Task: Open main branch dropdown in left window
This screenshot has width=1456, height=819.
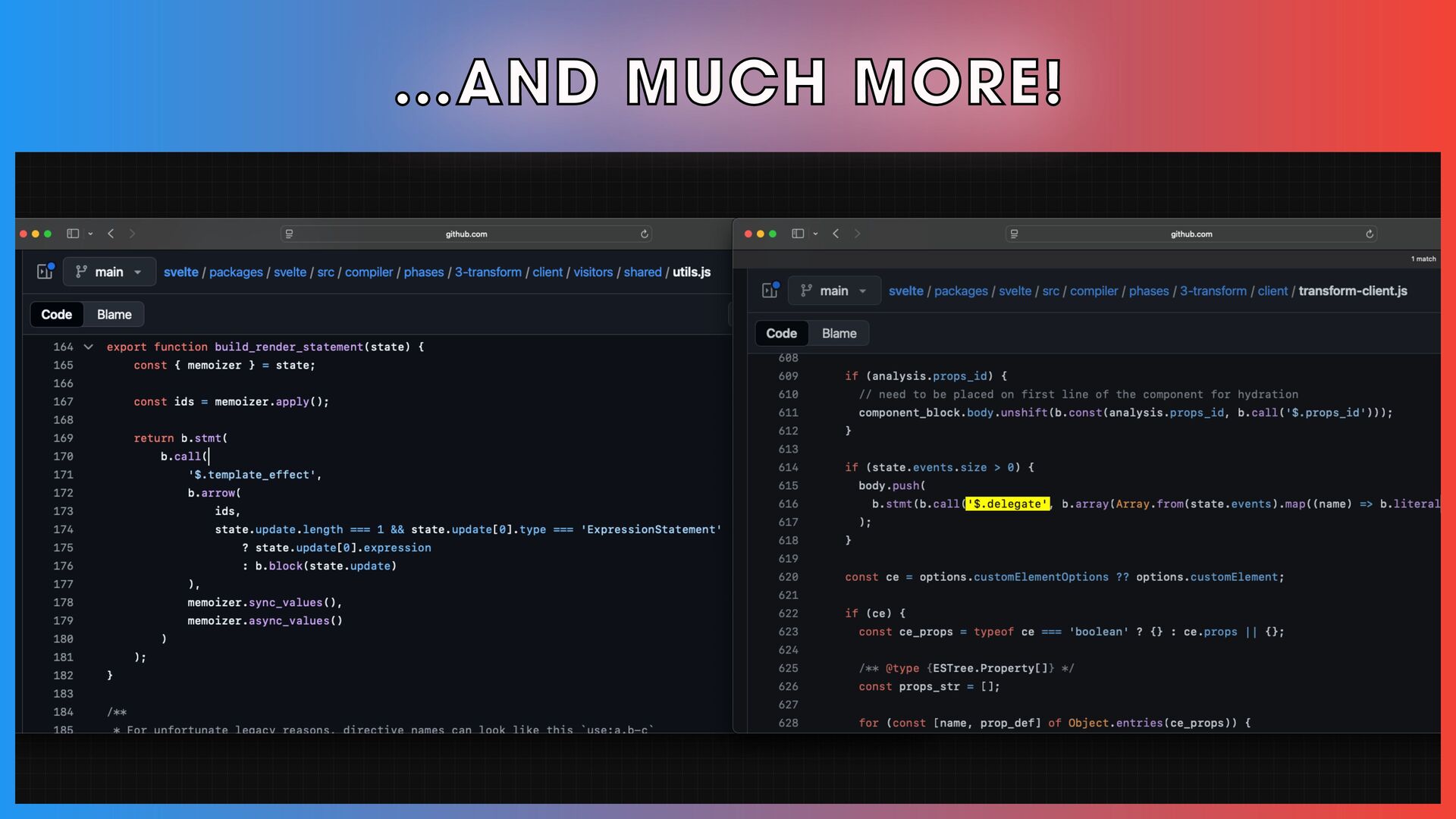Action: tap(109, 271)
